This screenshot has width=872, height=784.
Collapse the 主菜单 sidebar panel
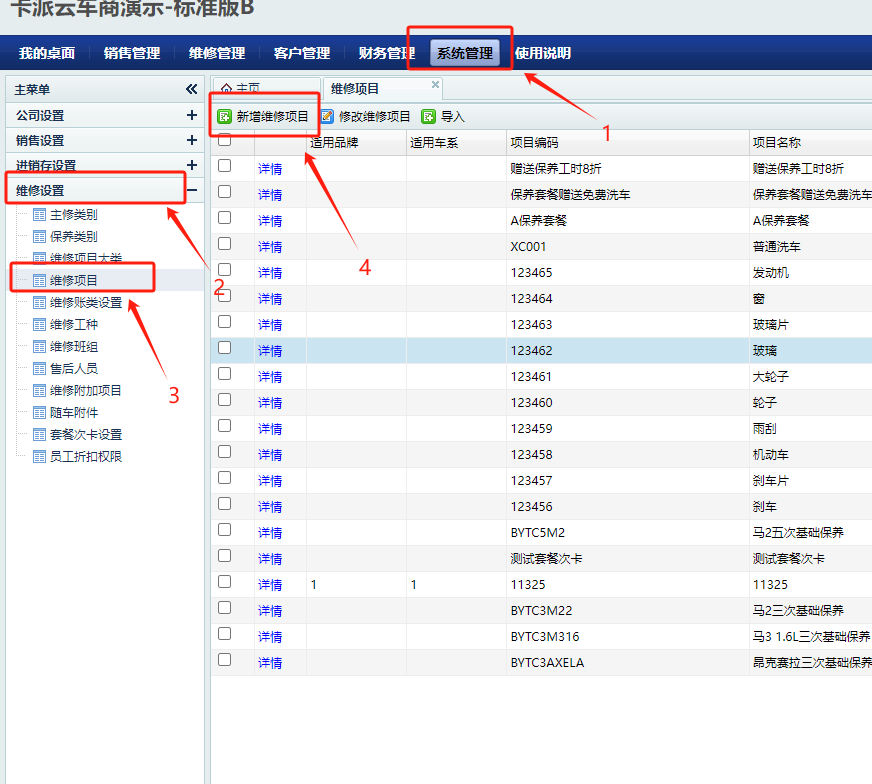191,90
